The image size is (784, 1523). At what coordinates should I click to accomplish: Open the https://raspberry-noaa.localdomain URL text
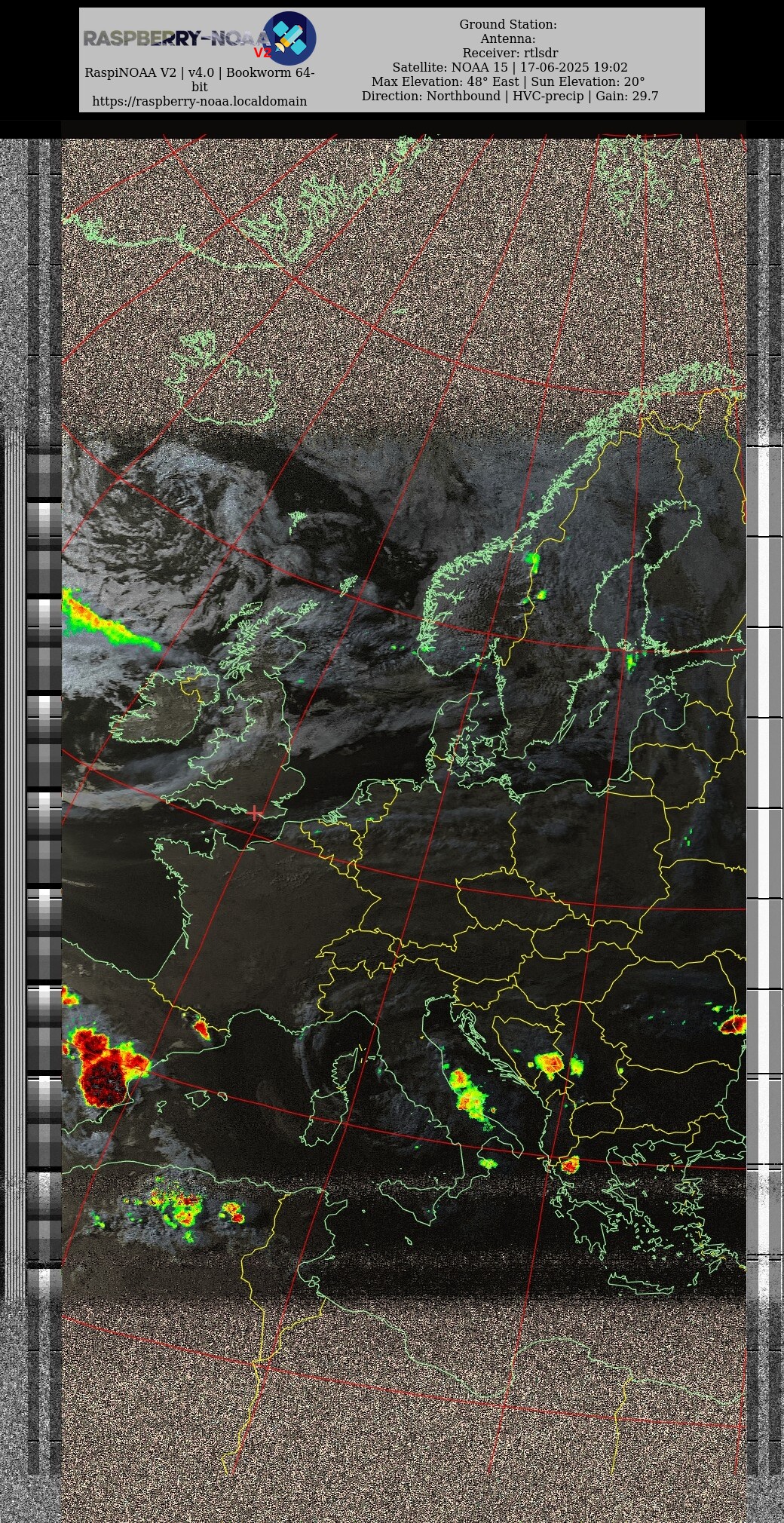click(200, 101)
